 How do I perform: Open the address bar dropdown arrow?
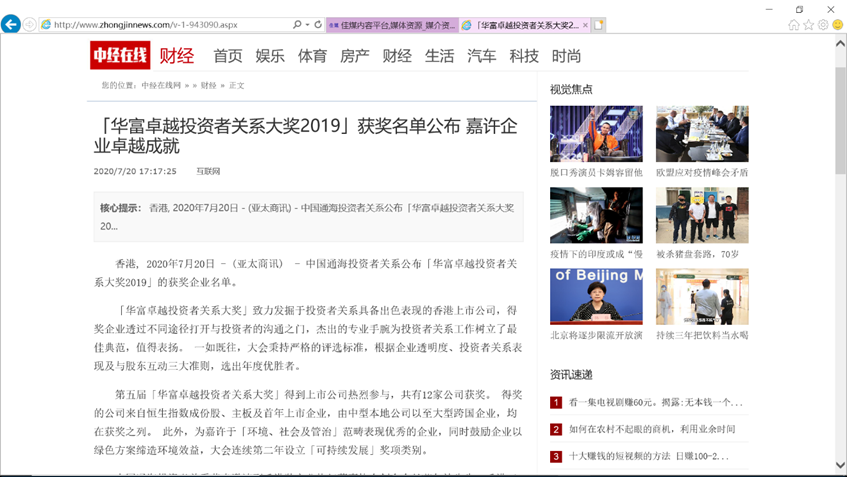click(307, 24)
